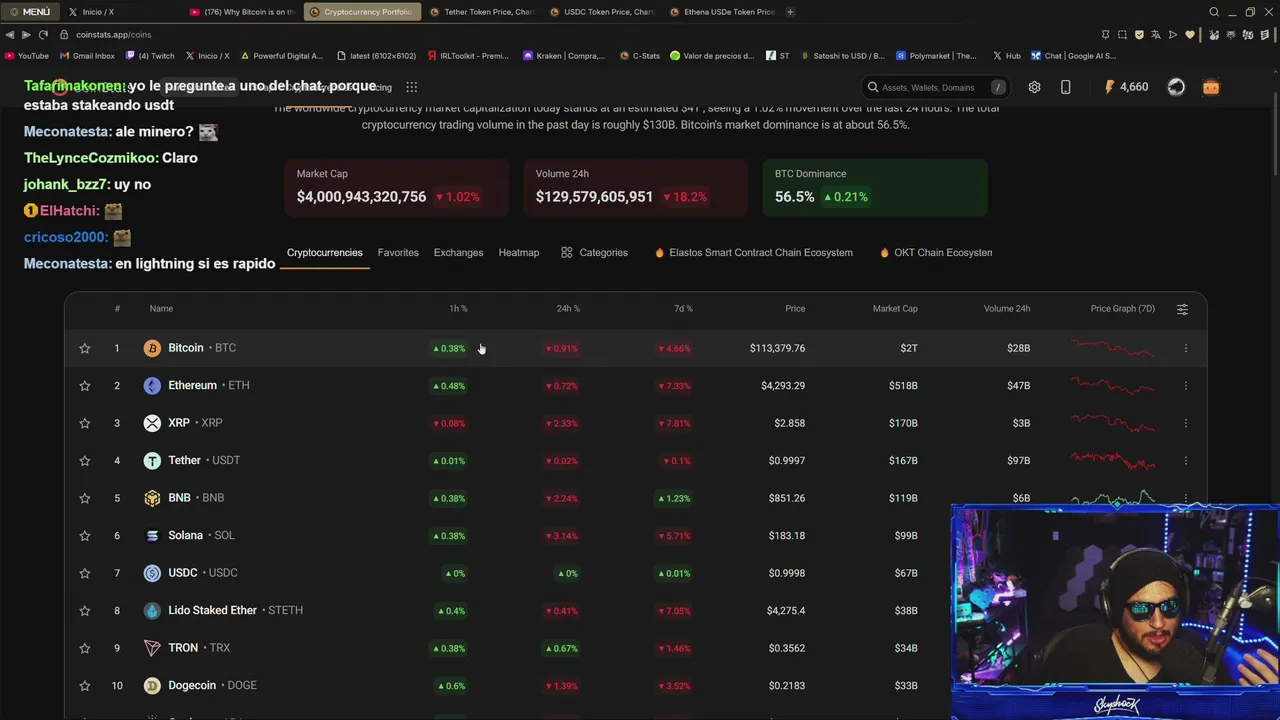Open the sparks balance showing 4,660
The height and width of the screenshot is (720, 1280).
point(1126,87)
